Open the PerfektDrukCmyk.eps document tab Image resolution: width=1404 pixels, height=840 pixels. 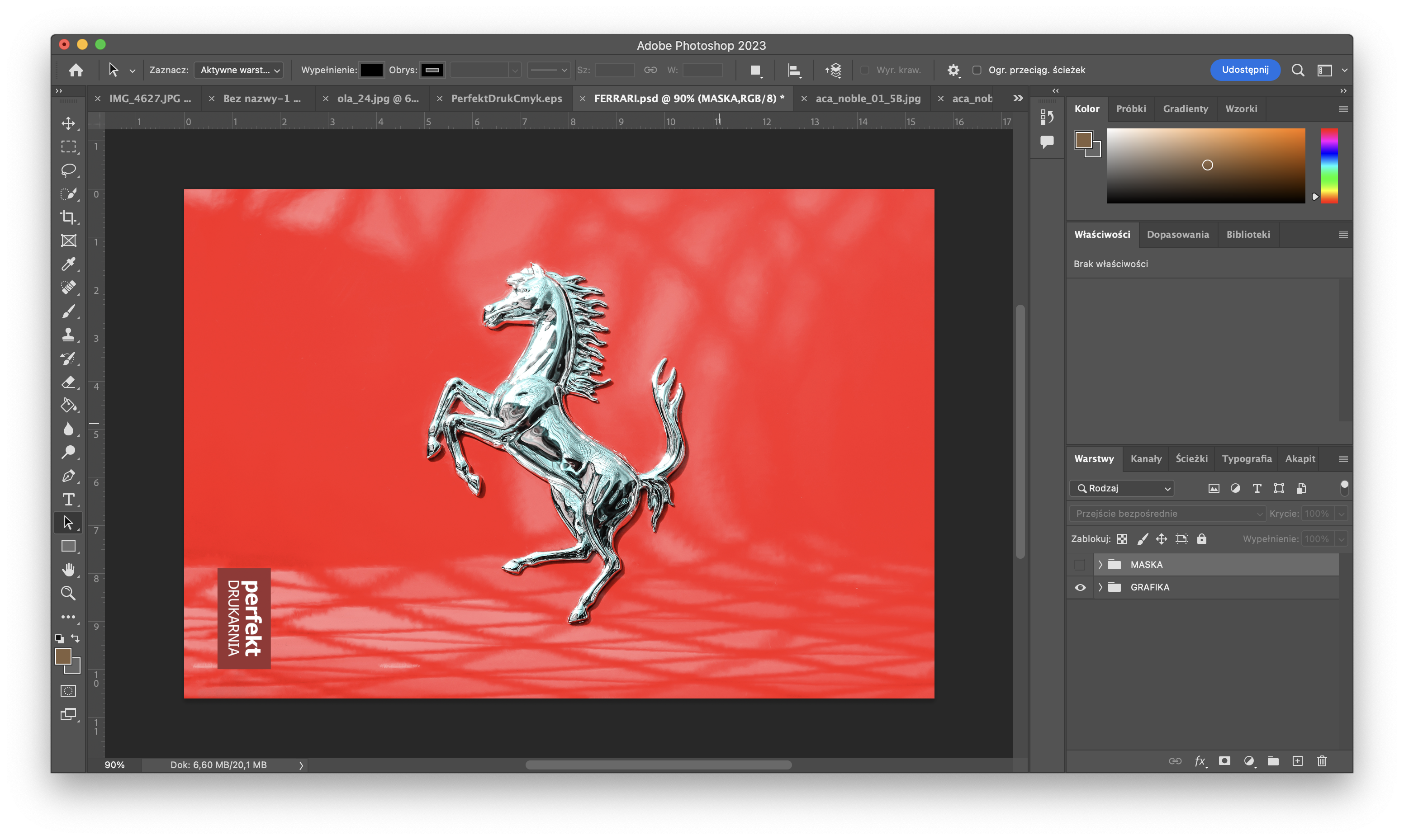click(x=506, y=99)
